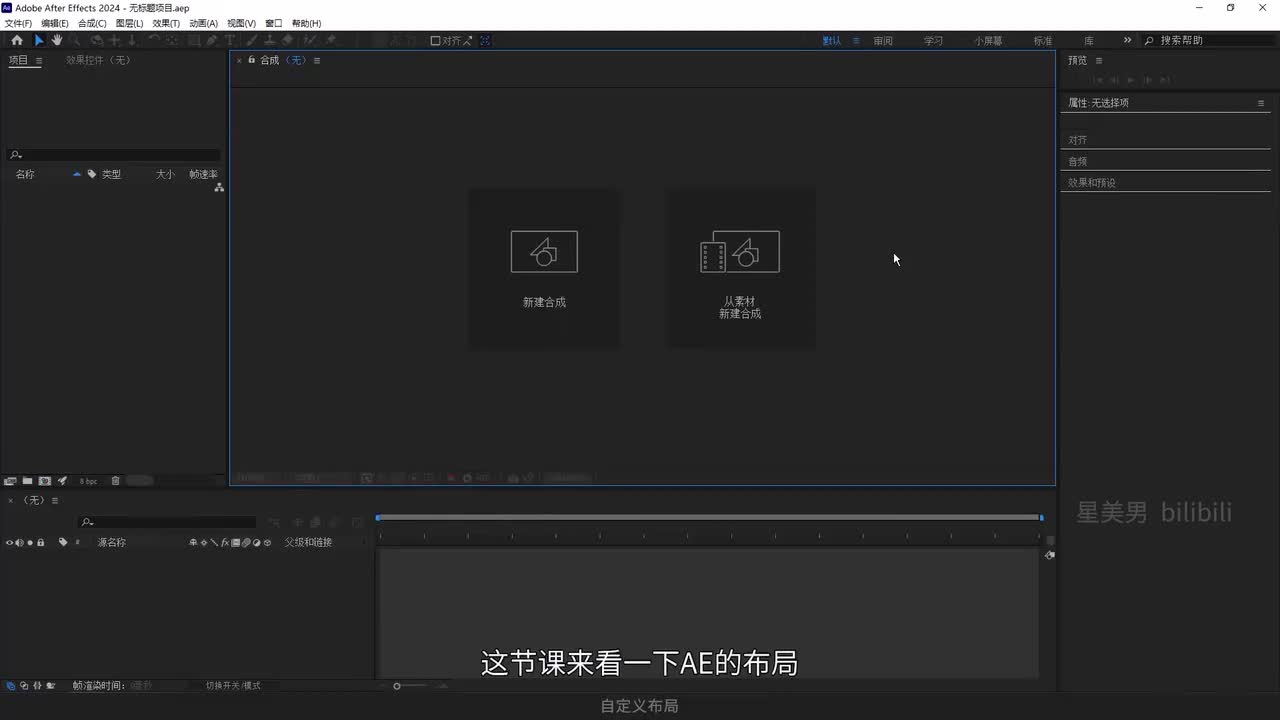Viewport: 1280px width, 720px height.
Task: Sort project items by 大小 column
Action: pyautogui.click(x=165, y=174)
